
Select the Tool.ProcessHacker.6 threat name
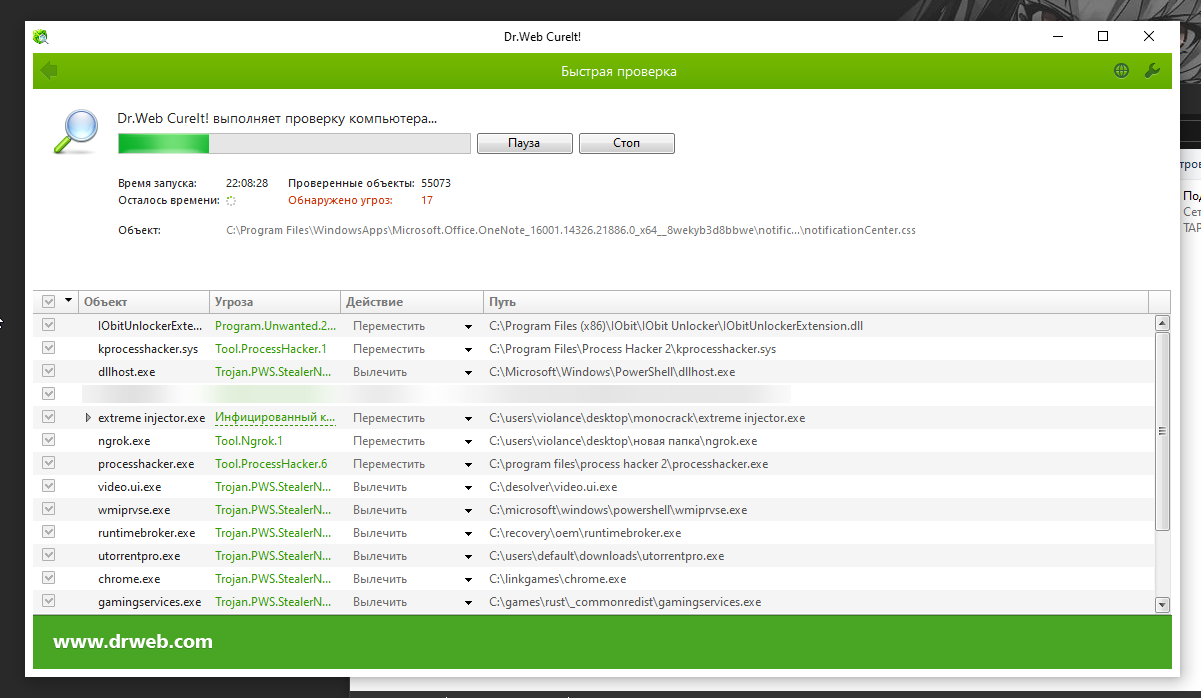pos(271,464)
